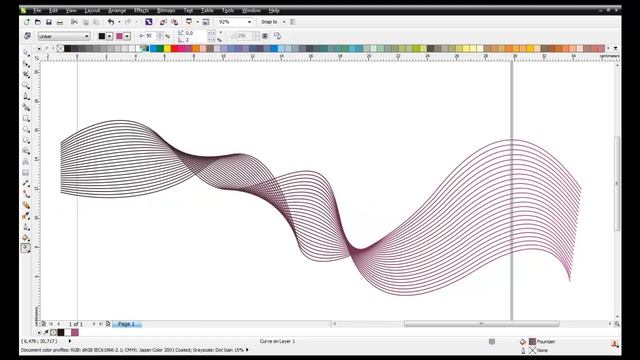Select the Outline pen tool
640x360 pixels.
26,227
